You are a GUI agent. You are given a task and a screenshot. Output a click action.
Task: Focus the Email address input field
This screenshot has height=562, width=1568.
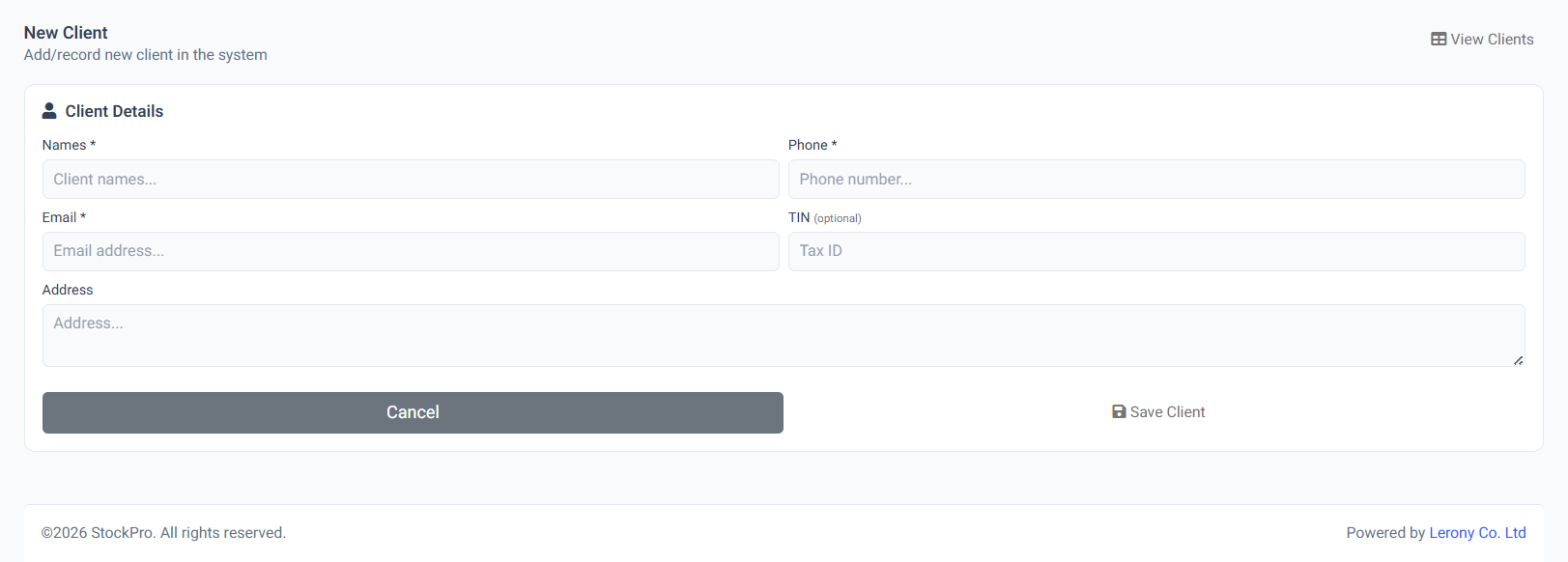pyautogui.click(x=411, y=251)
